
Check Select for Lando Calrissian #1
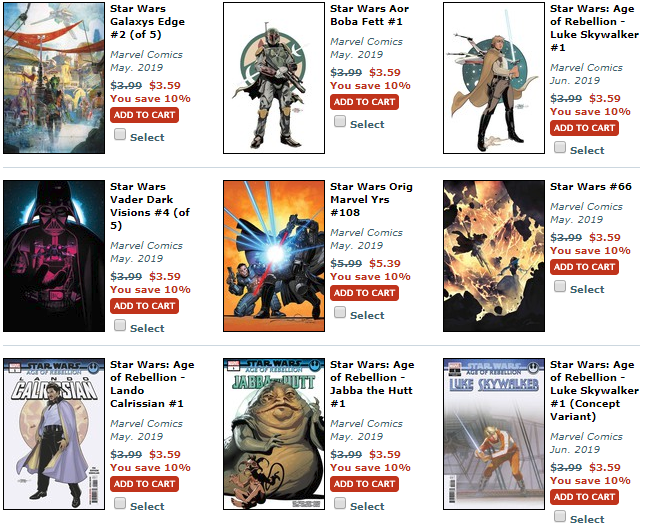click(120, 503)
